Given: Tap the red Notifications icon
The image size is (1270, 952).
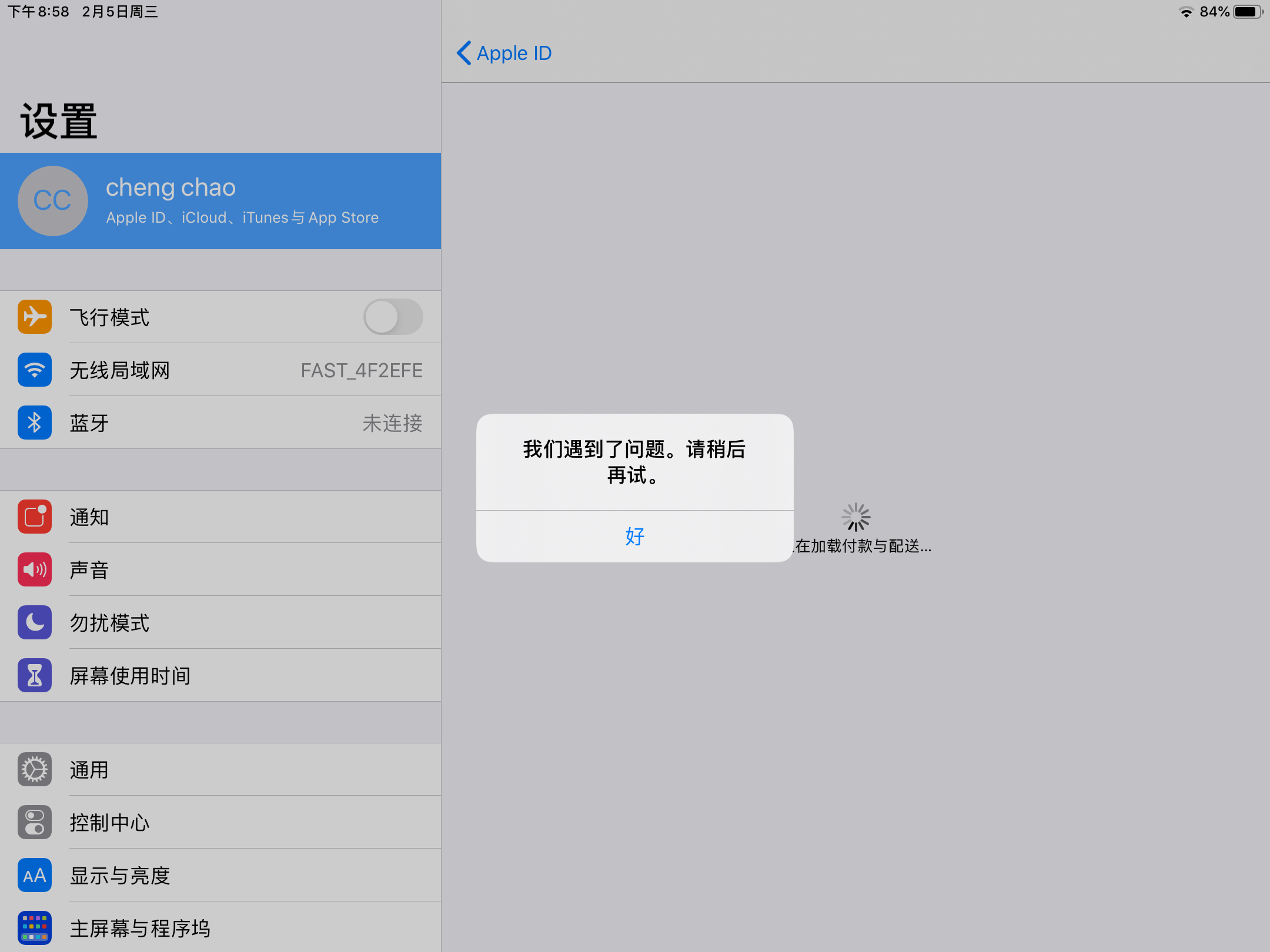Looking at the screenshot, I should click(35, 517).
